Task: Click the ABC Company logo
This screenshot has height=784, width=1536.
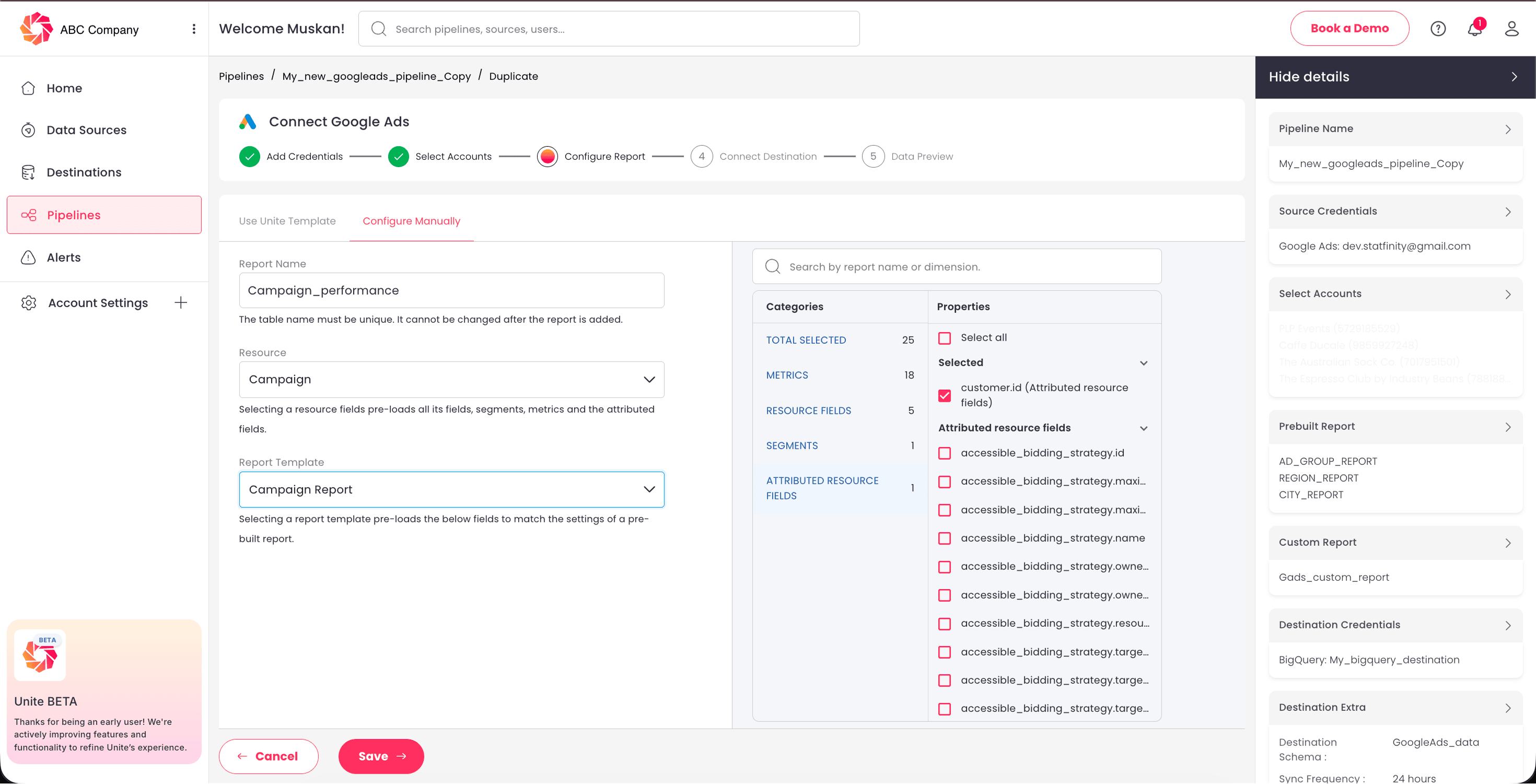Action: pyautogui.click(x=36, y=29)
